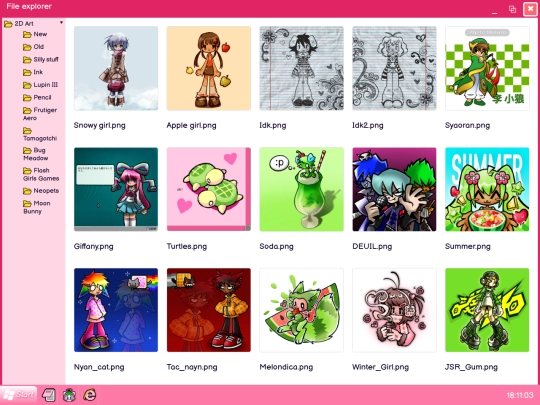Viewport: 540px width, 405px height.
Task: Click the file name Giffany.png
Action: [93, 247]
